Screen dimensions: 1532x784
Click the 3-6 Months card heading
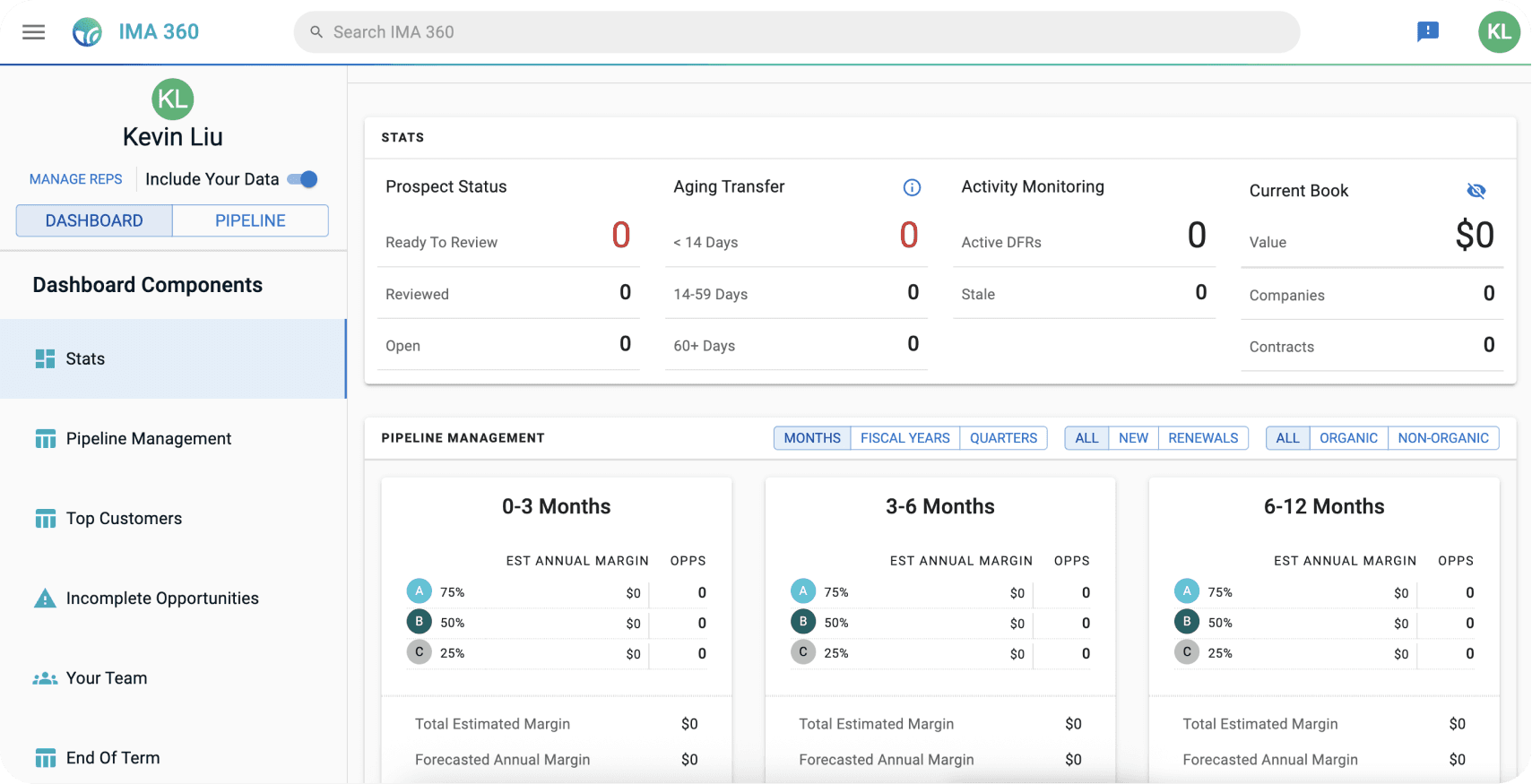coord(940,507)
